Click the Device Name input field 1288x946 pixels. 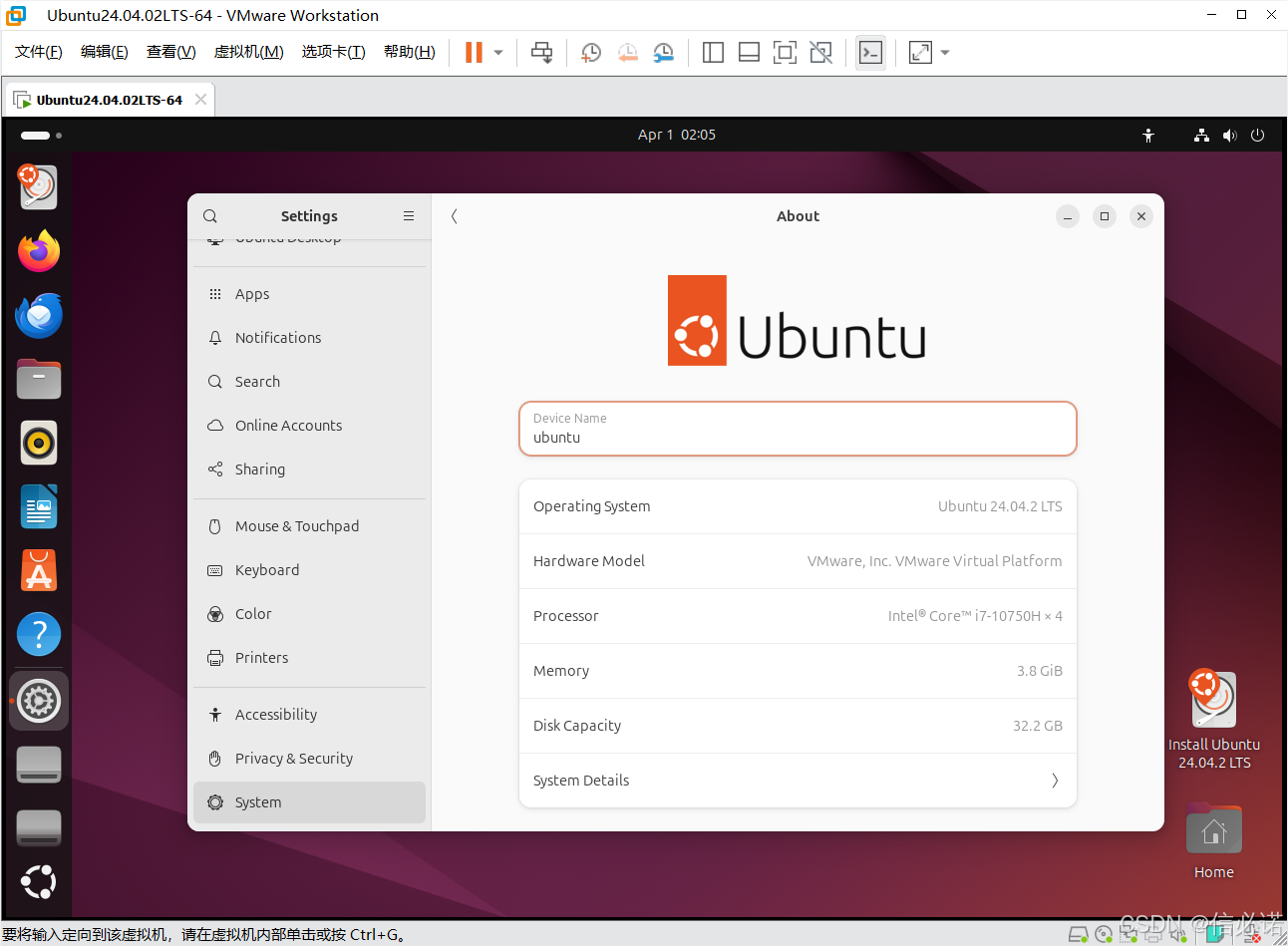click(x=798, y=429)
